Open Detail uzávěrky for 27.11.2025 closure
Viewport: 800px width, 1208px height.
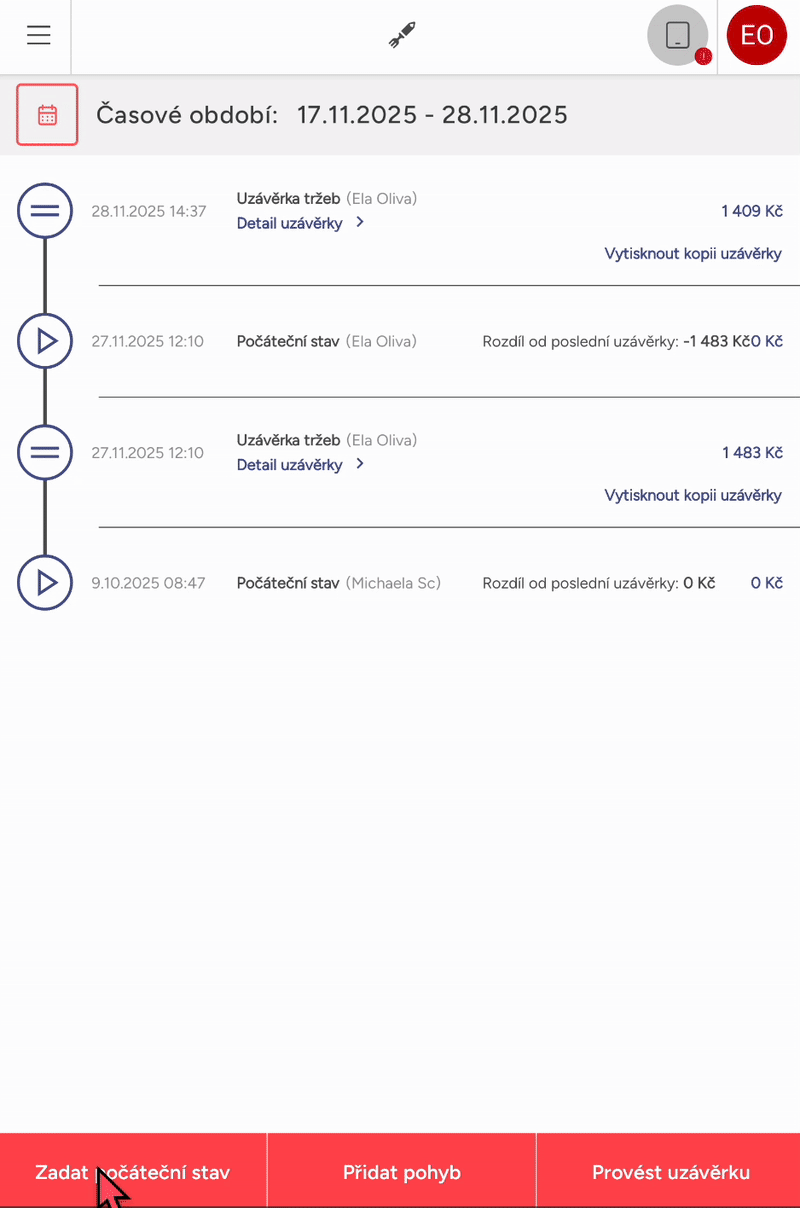(x=289, y=465)
